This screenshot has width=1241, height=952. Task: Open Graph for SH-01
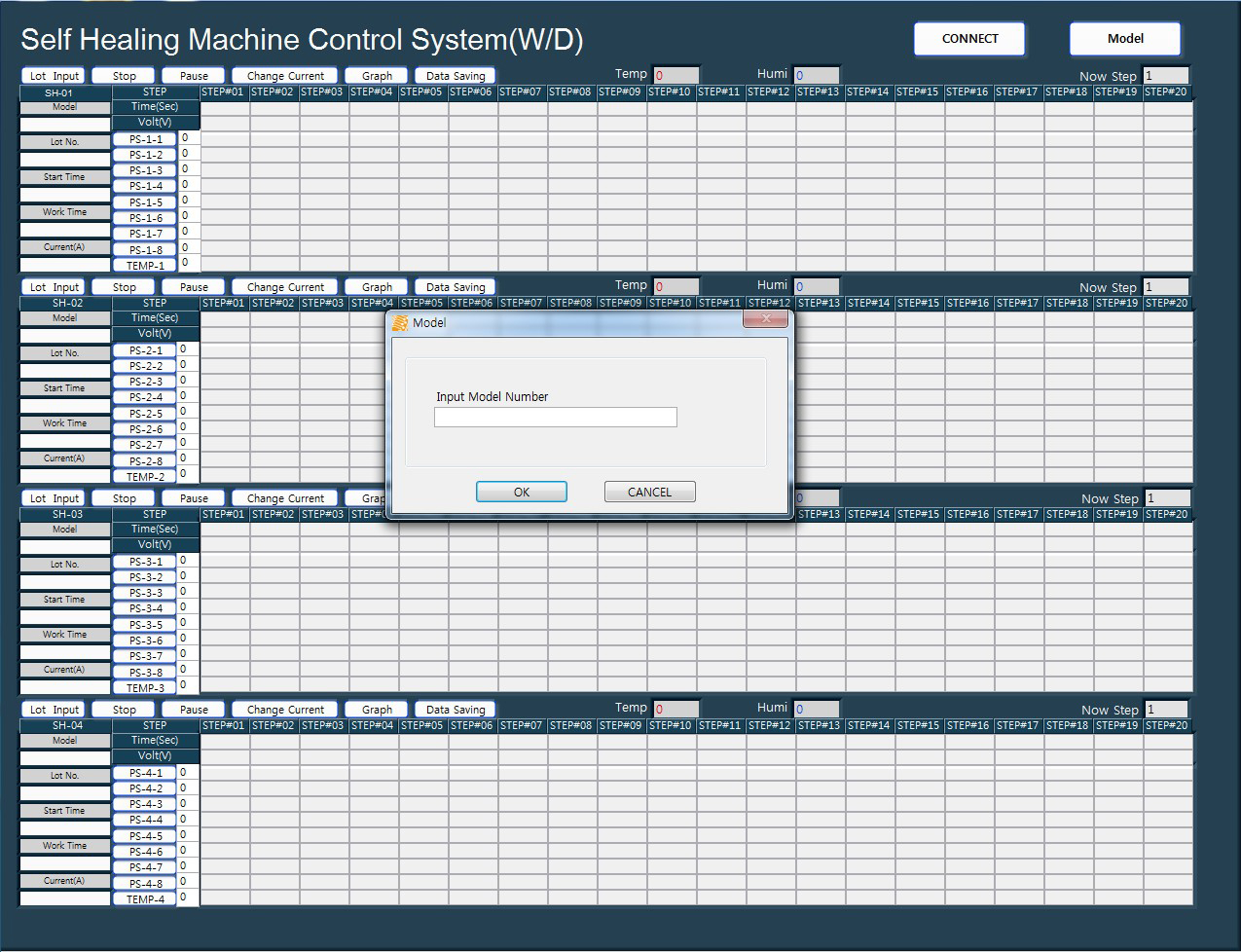377,76
